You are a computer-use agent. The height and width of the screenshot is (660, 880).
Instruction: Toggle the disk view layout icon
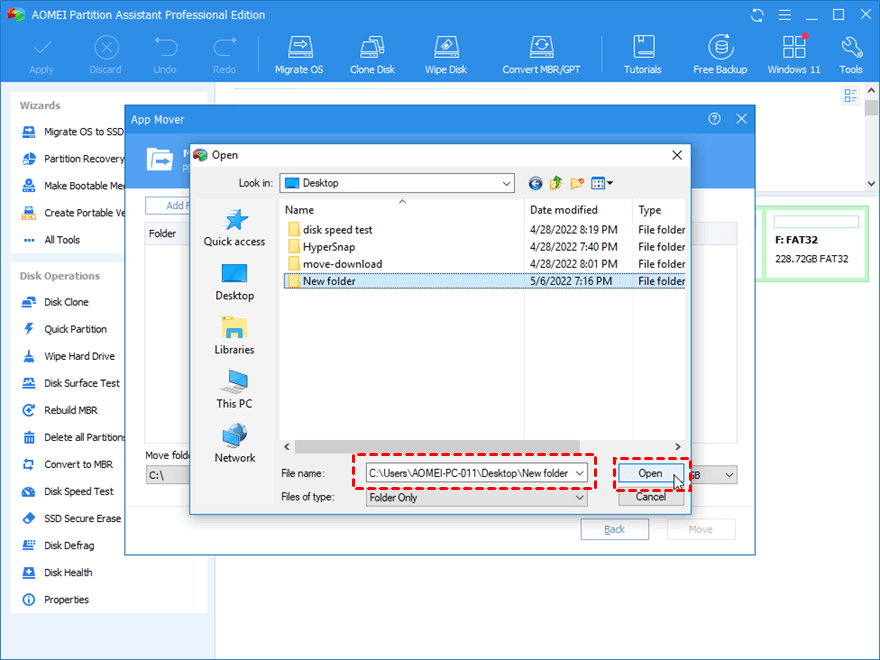pyautogui.click(x=850, y=96)
